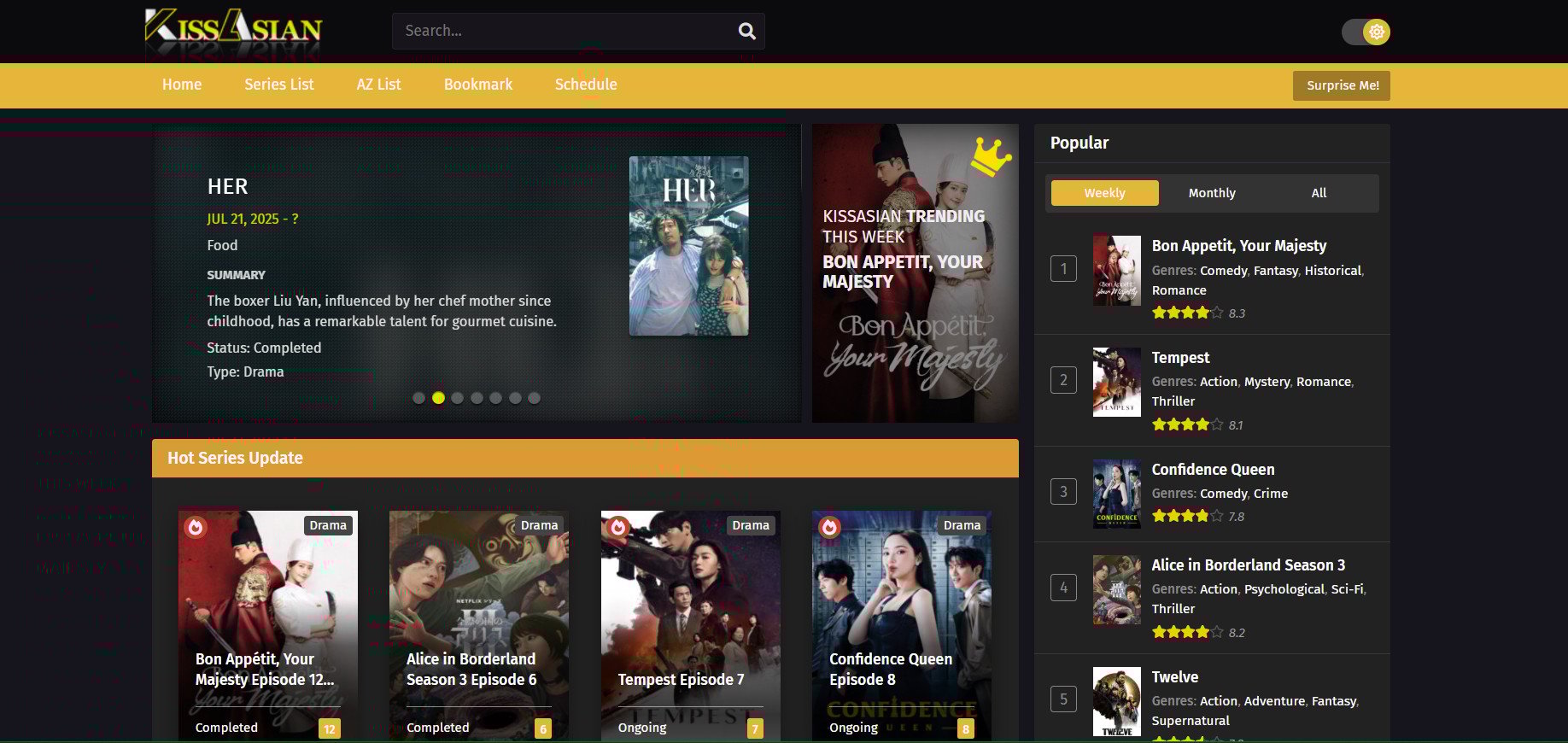Click episode badge 12 on Bon Appétit card
1568x743 pixels.
(x=329, y=728)
